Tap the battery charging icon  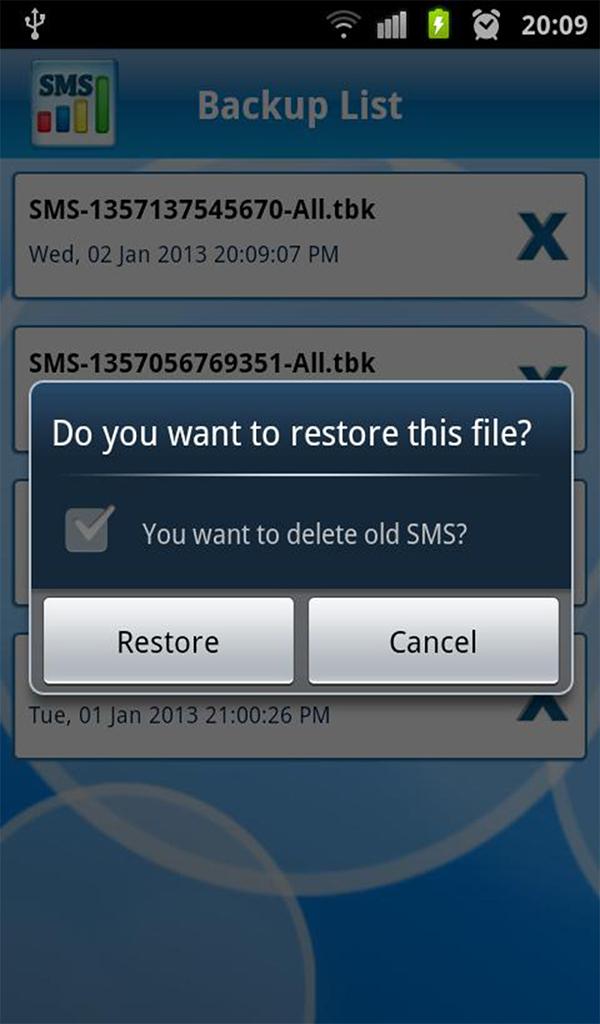tap(439, 25)
